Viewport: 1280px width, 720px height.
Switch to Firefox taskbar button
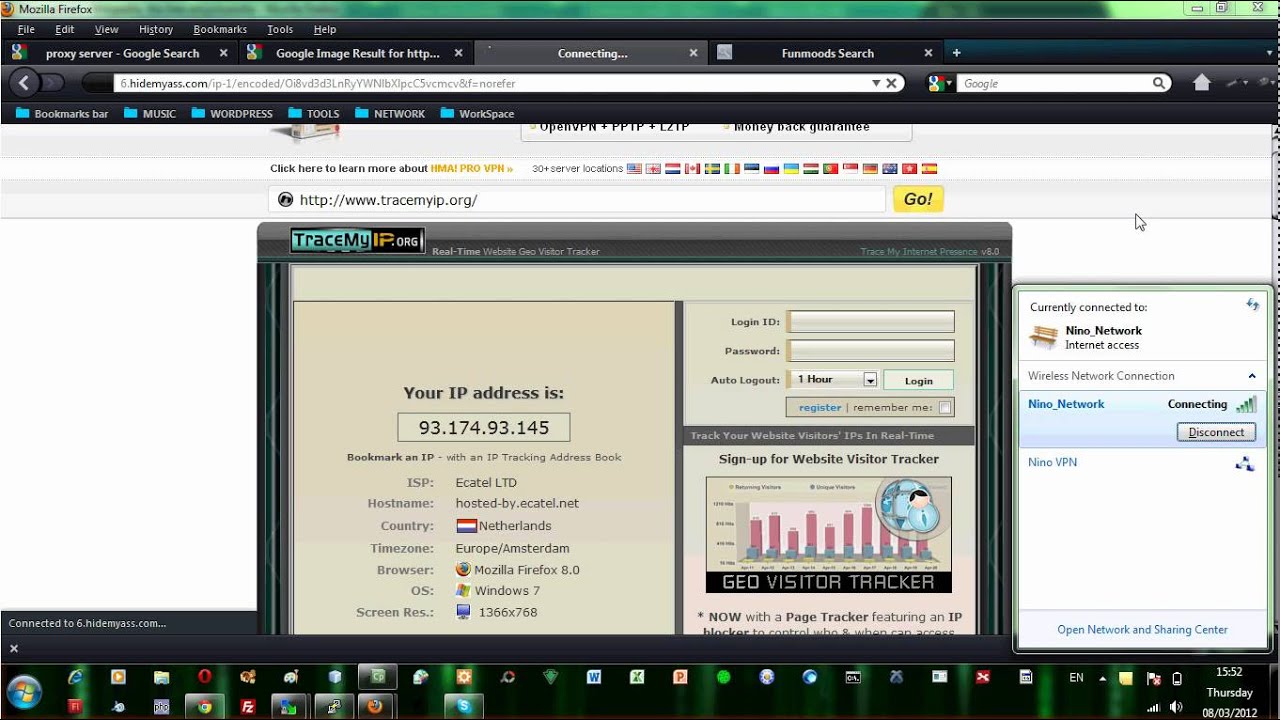pyautogui.click(x=375, y=706)
